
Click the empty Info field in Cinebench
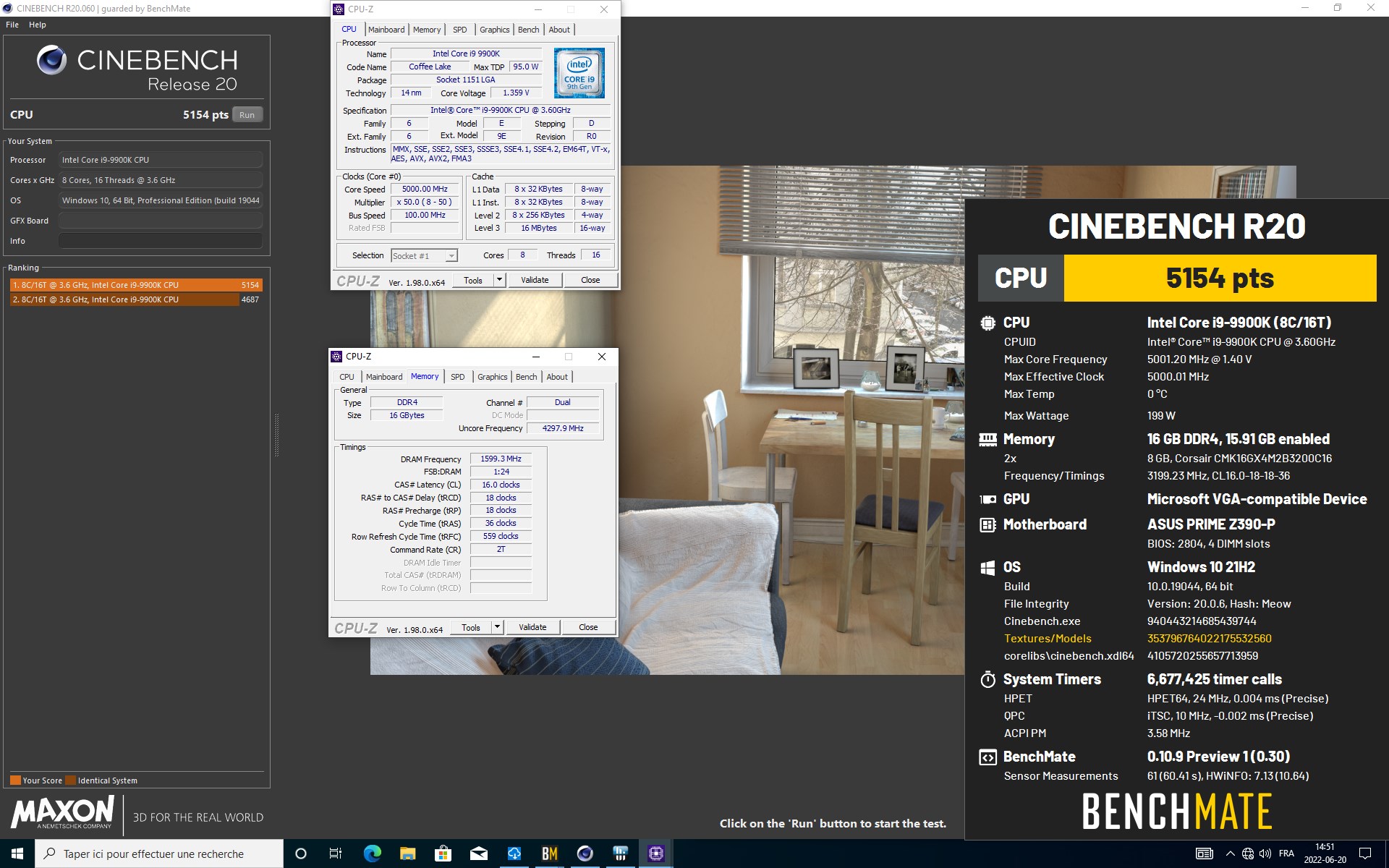161,241
